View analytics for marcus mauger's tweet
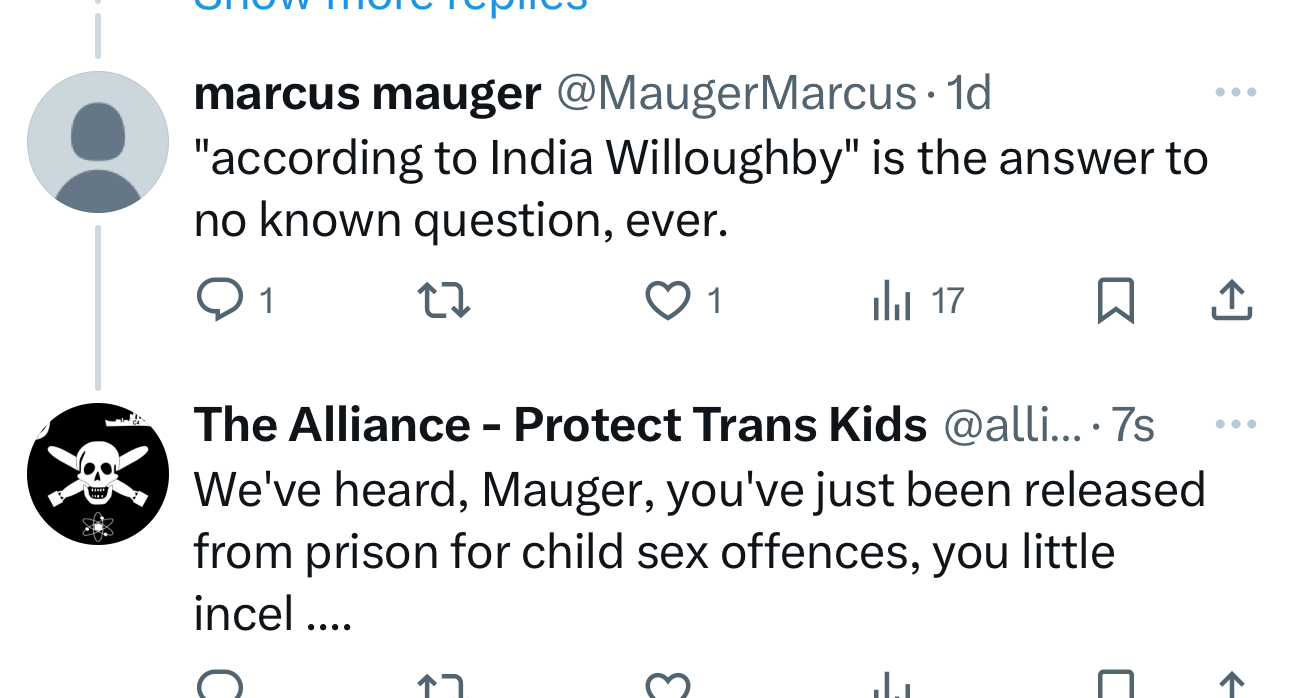 coord(892,300)
